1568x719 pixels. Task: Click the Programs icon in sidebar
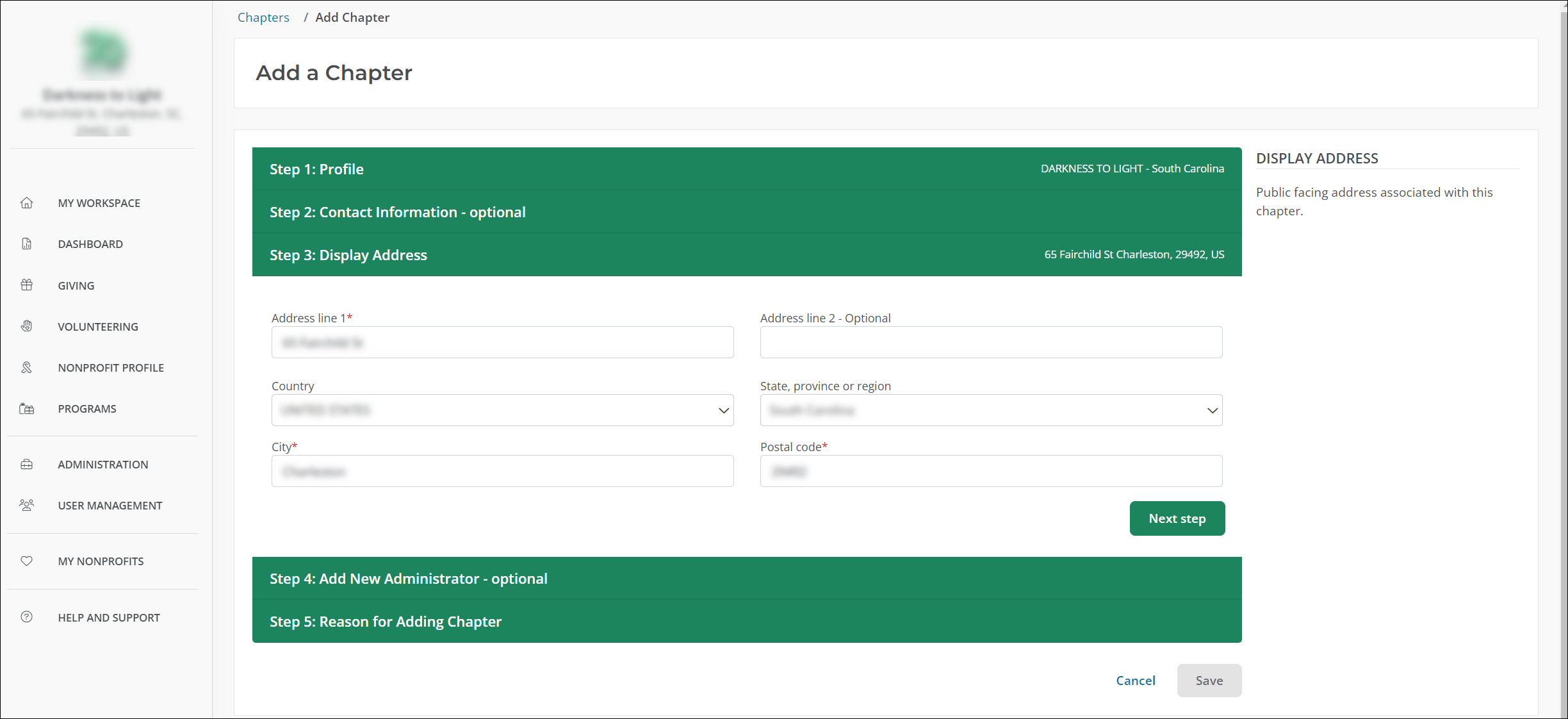(x=26, y=409)
